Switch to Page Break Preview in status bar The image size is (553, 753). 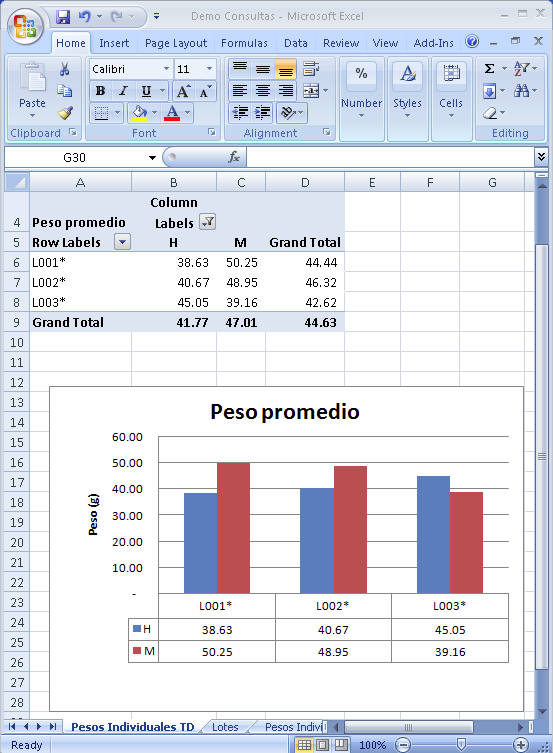point(341,745)
